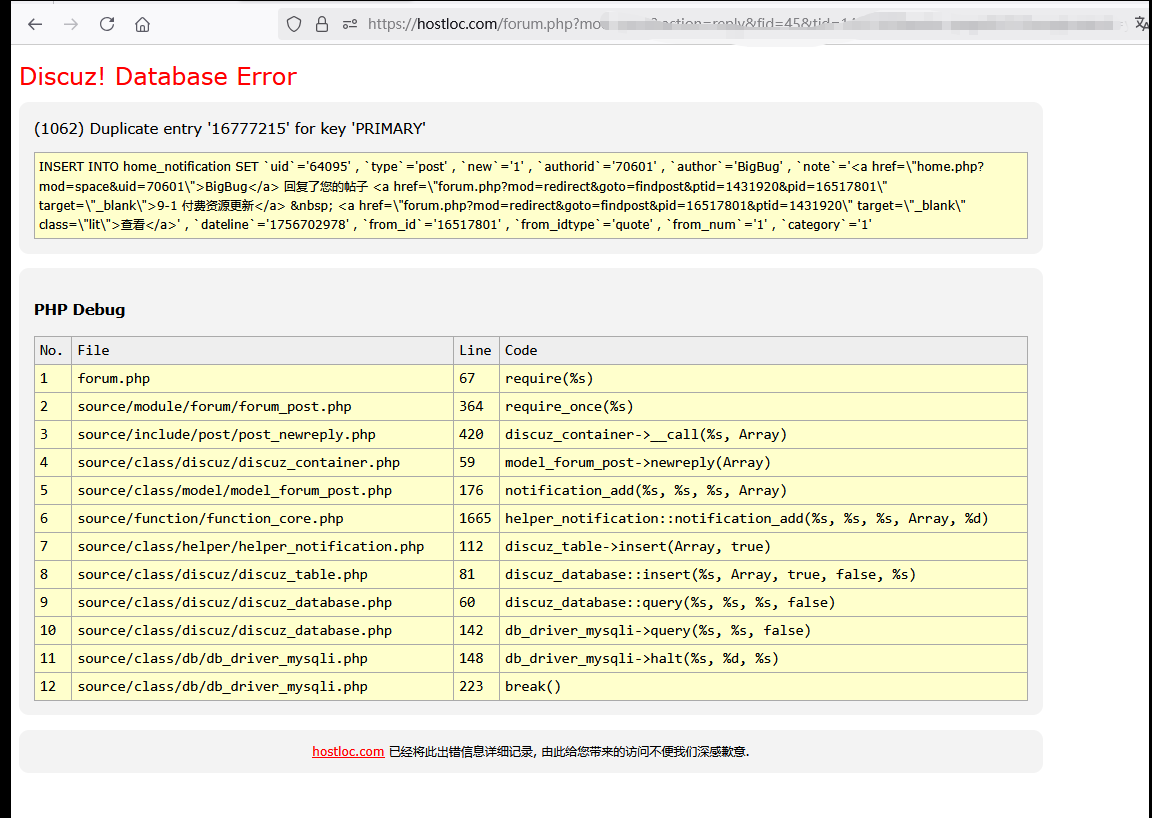The width and height of the screenshot is (1152, 818).
Task: Open the hostloc.com link in the footer
Action: pos(348,751)
